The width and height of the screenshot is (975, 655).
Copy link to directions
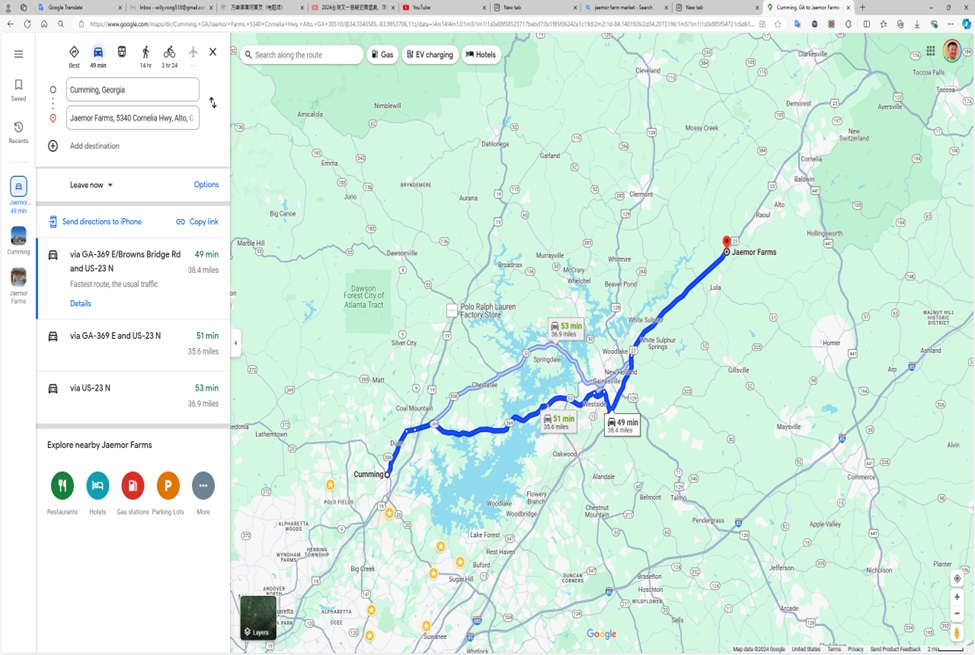(x=197, y=221)
